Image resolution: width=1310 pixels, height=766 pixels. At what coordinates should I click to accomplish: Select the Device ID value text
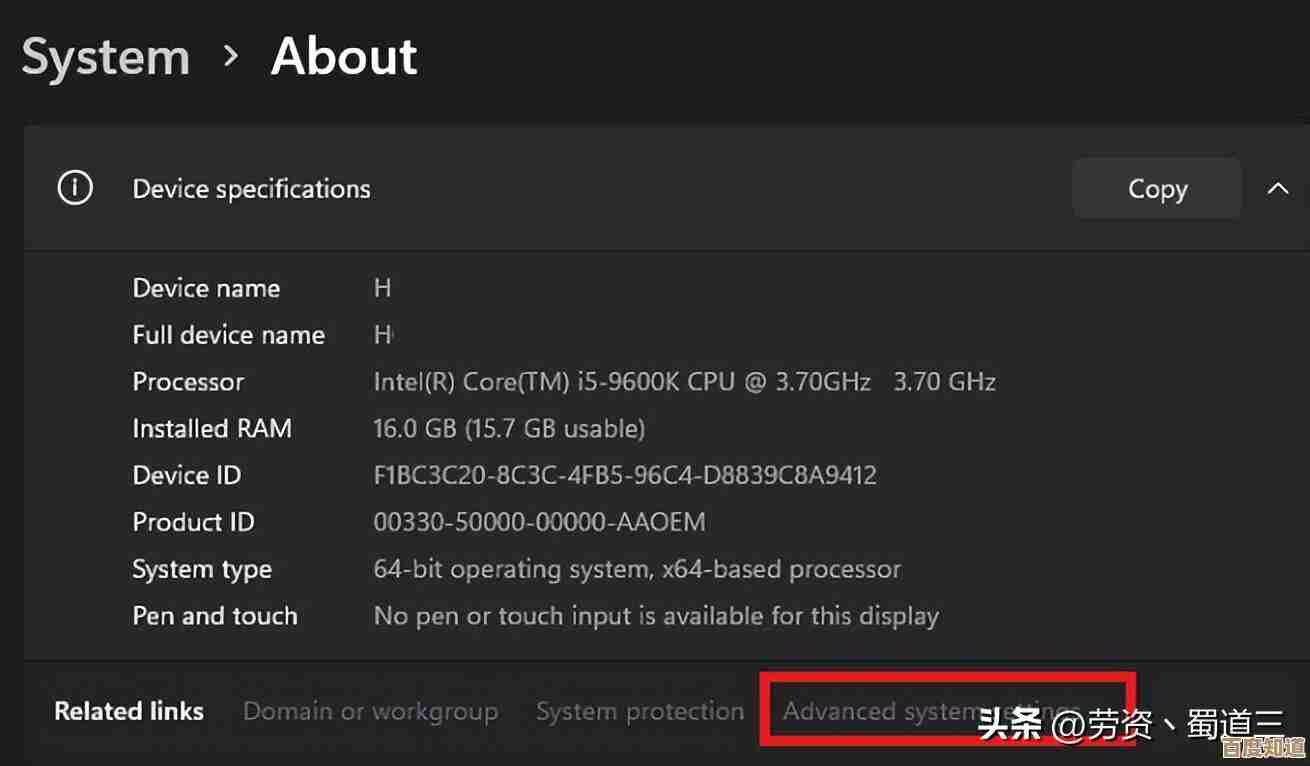[x=625, y=475]
